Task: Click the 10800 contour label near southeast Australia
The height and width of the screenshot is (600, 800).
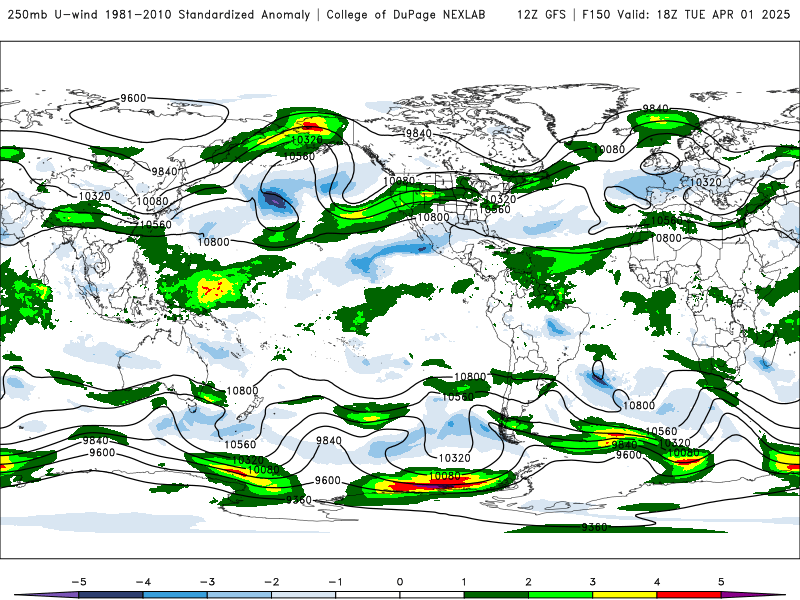Action: click(242, 391)
